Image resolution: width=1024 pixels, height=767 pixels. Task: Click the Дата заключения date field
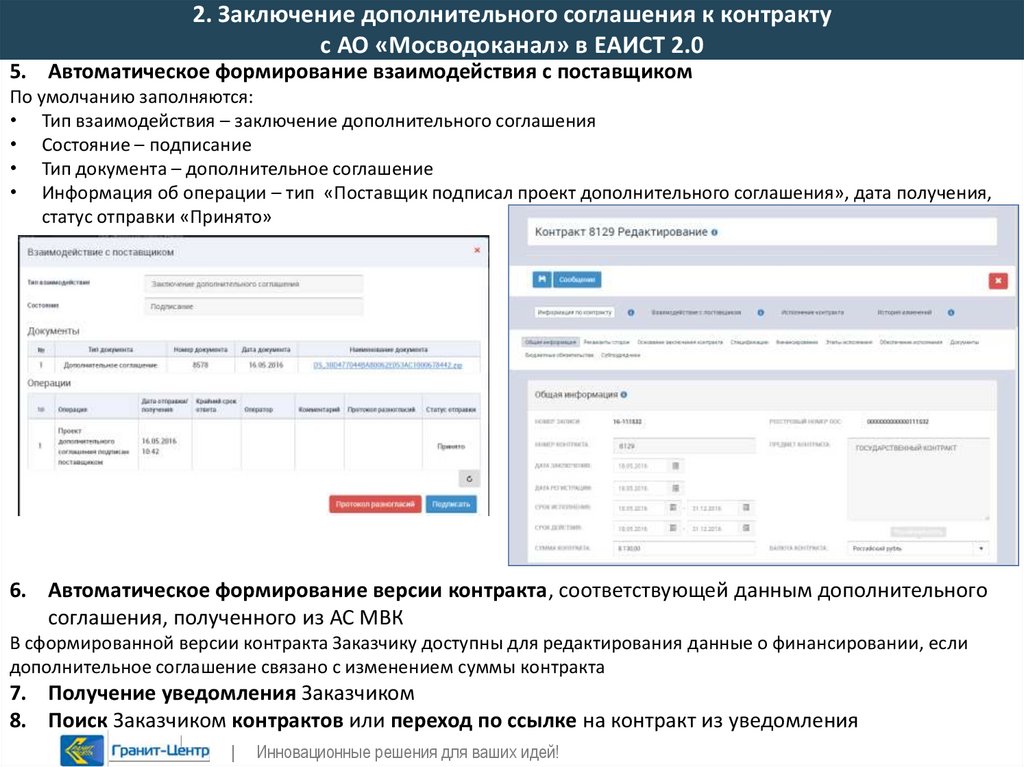[641, 466]
